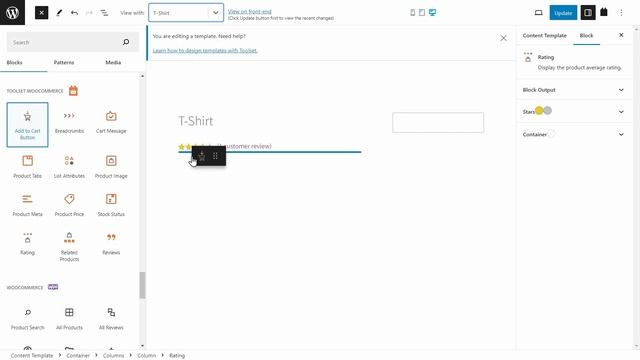Select Content Template in breadcrumb

(x=32, y=356)
